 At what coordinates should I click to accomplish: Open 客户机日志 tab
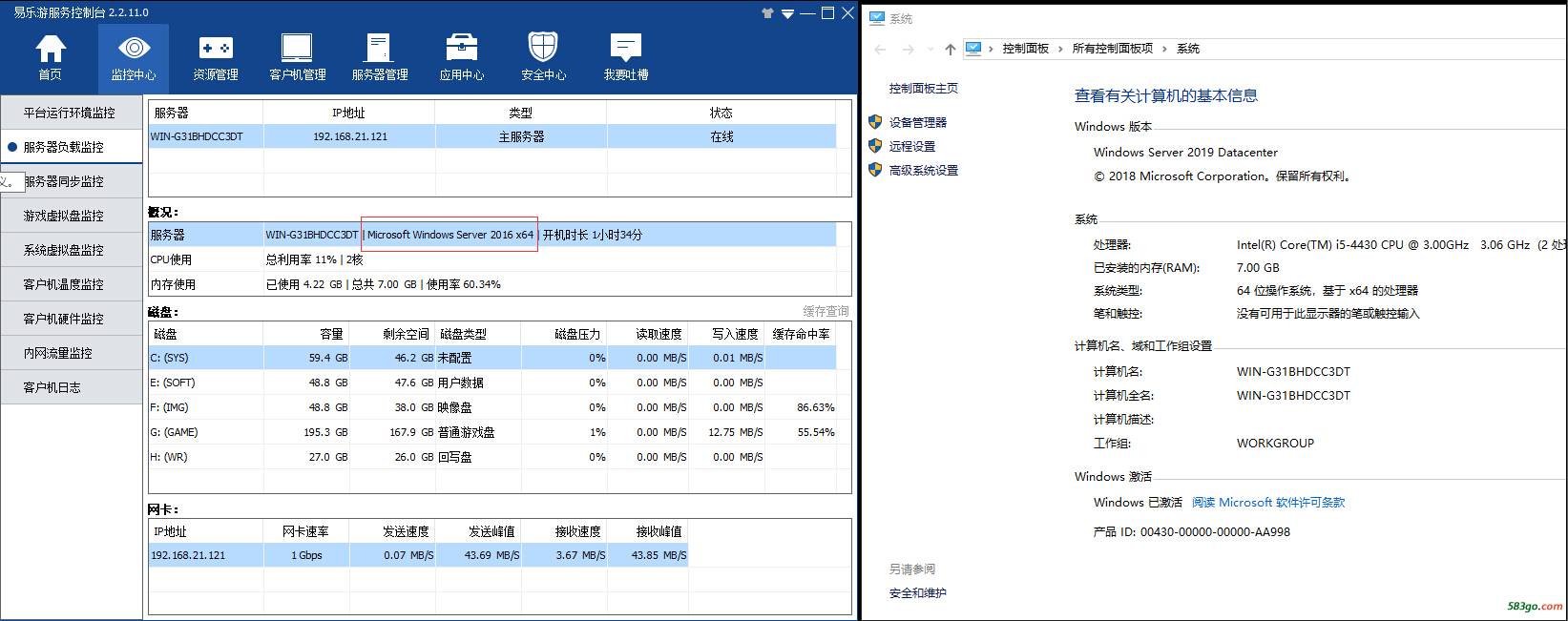click(72, 387)
